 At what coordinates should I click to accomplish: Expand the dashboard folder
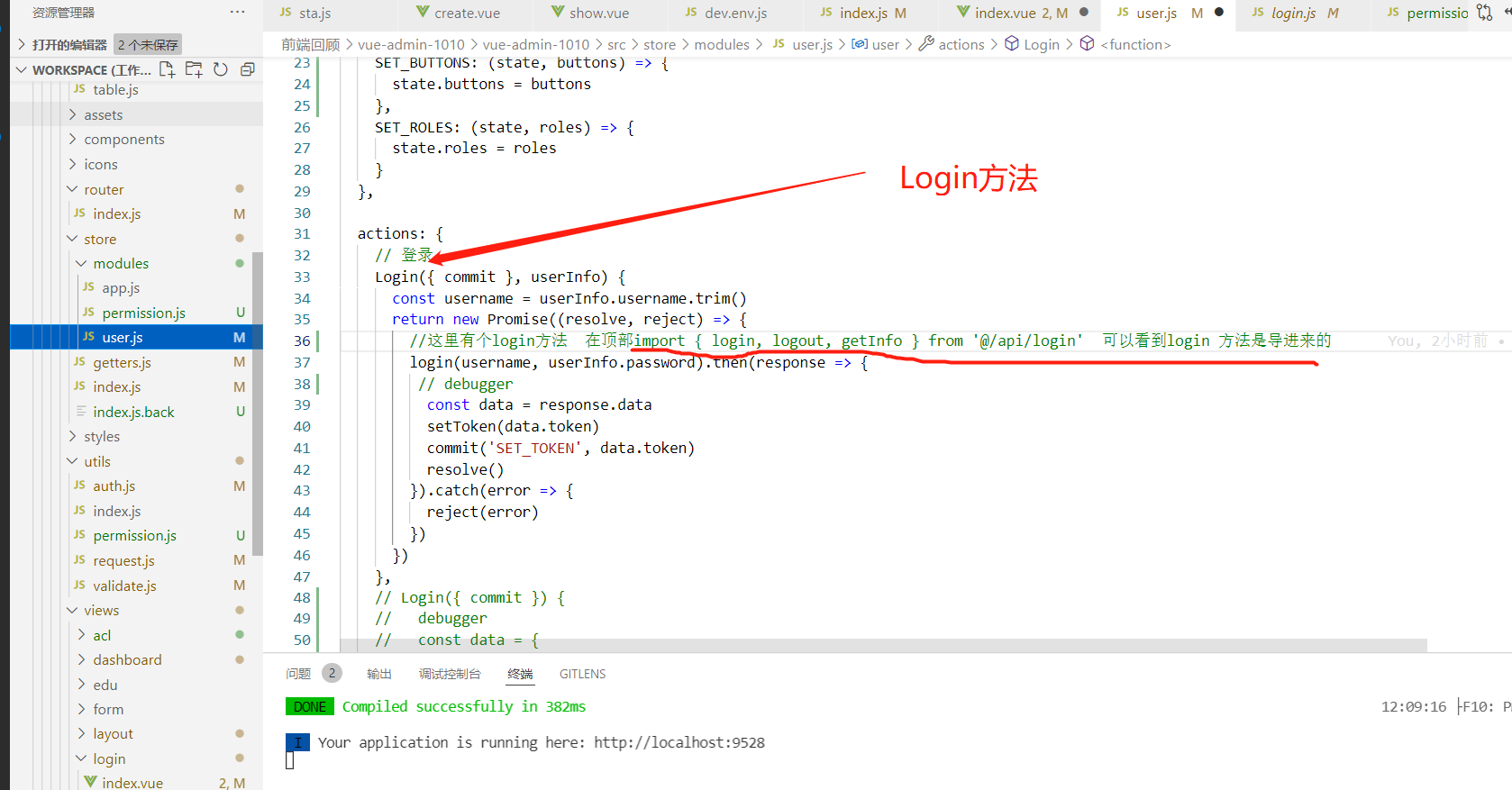click(127, 659)
